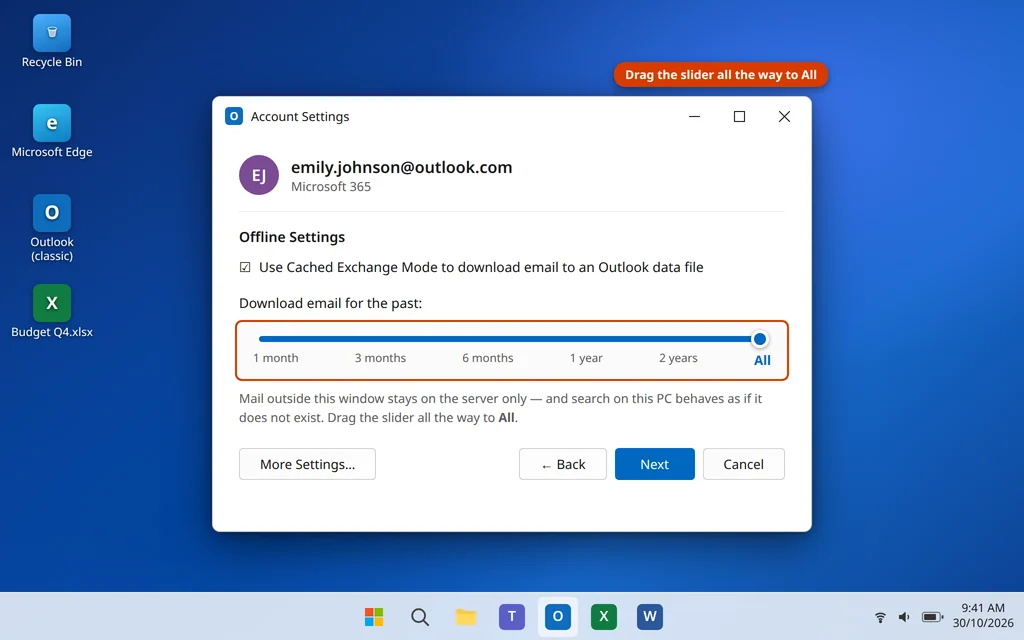Open Excel from the taskbar

pos(603,616)
